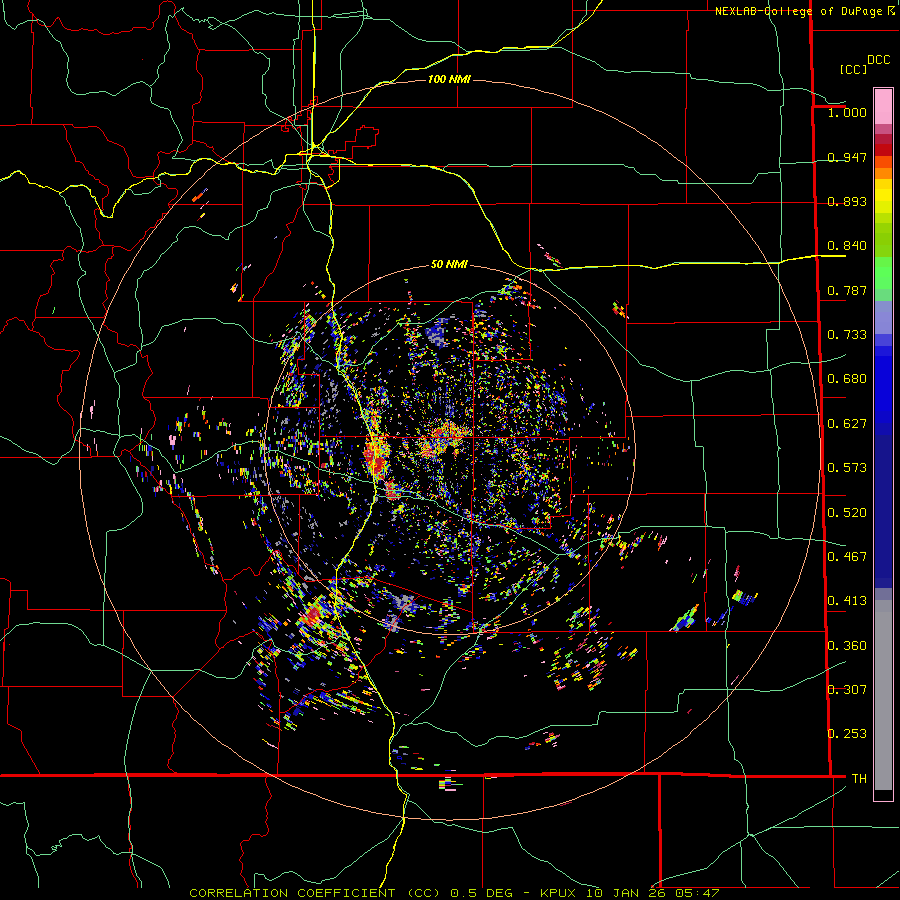
Task: Click the DCC label above the color scale
Action: coord(878,60)
